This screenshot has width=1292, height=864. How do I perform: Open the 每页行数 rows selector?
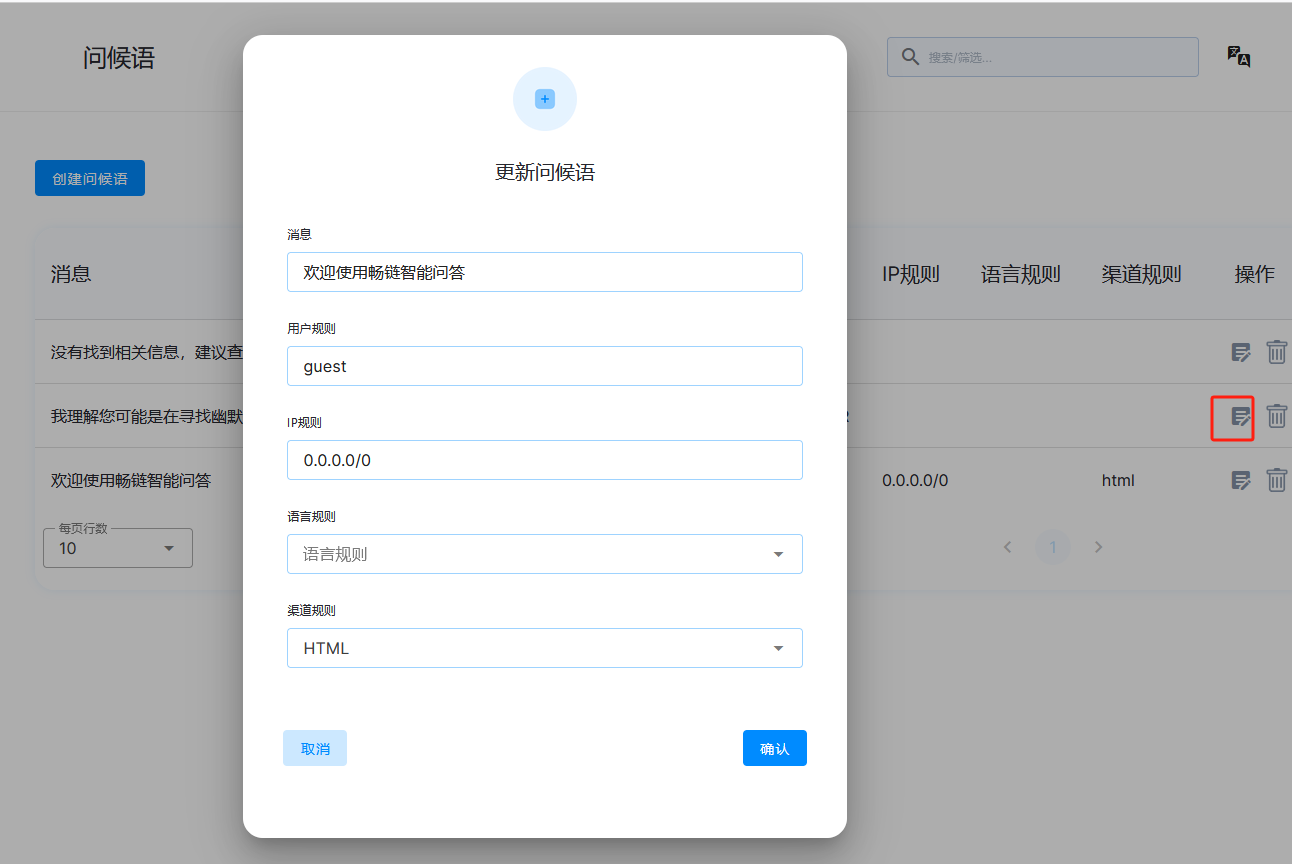[118, 548]
